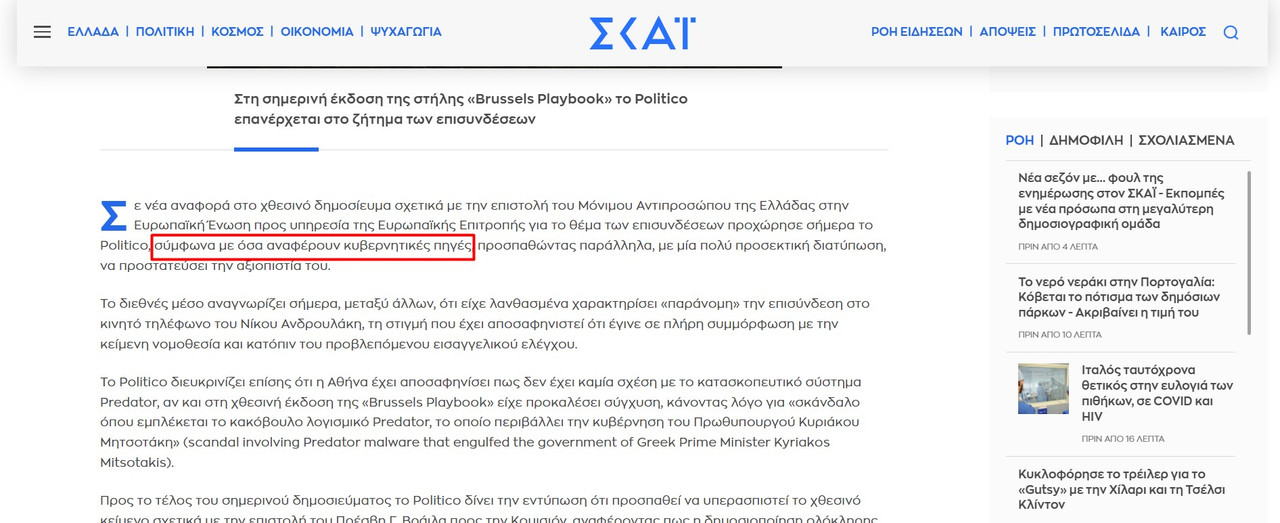Open the ΟΙΚΟΝΟΜΙΑ section

click(317, 32)
